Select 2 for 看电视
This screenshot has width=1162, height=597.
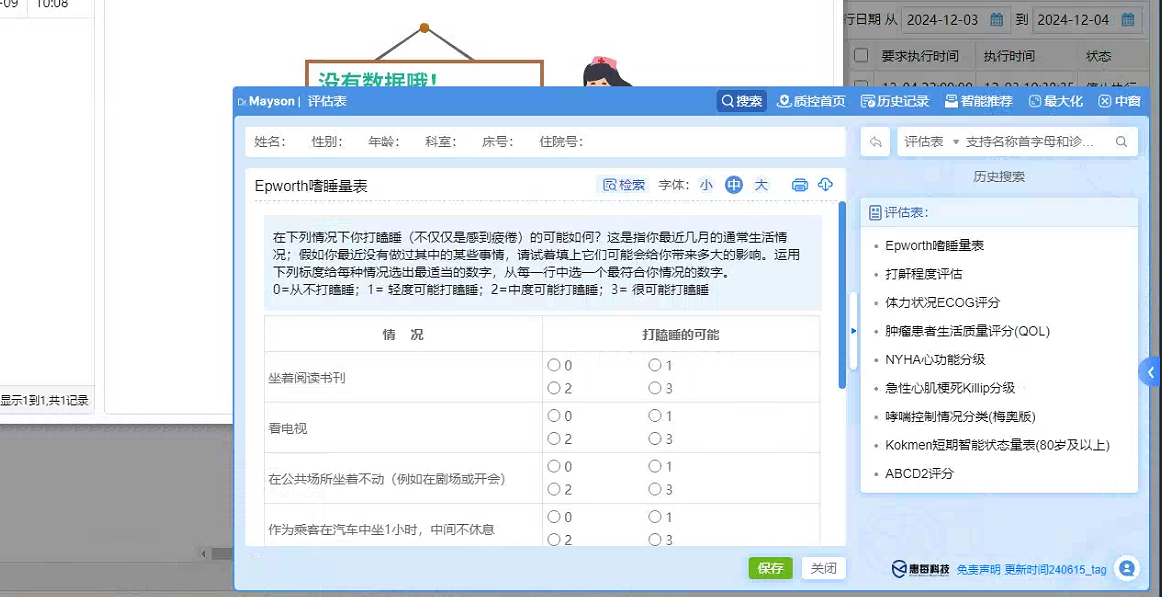[x=554, y=439]
